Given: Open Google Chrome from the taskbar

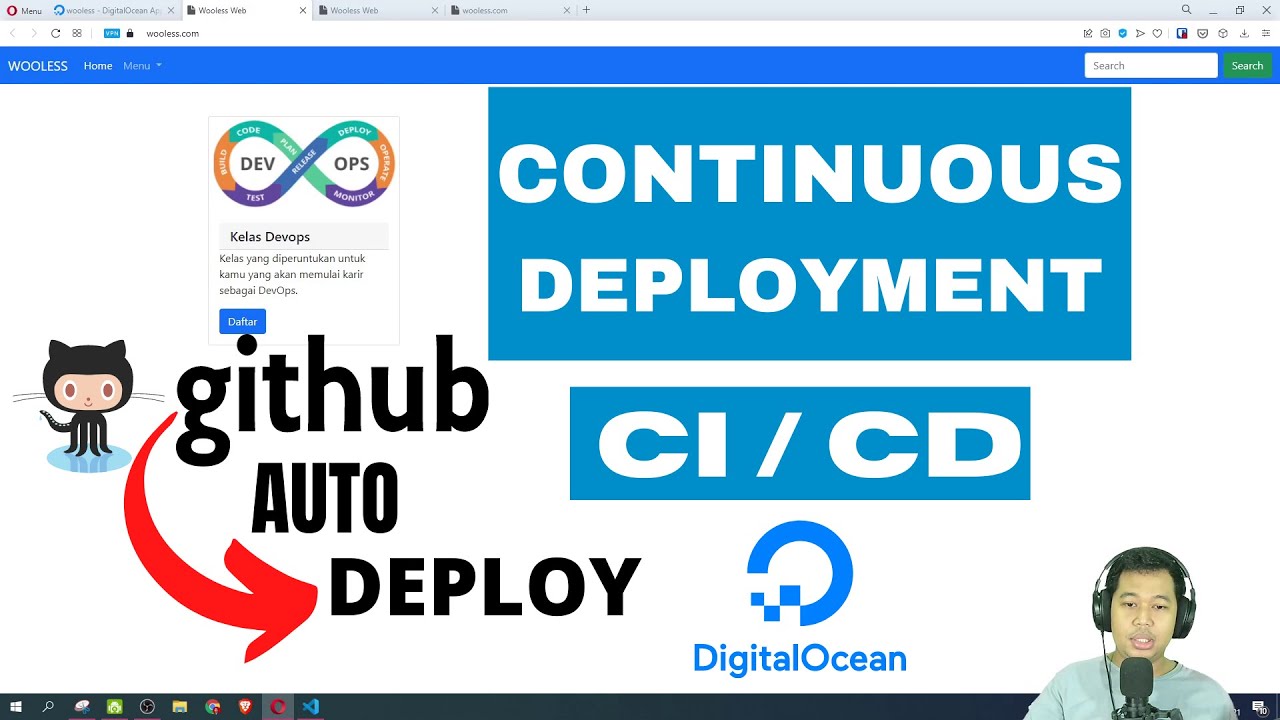Looking at the screenshot, I should [213, 707].
